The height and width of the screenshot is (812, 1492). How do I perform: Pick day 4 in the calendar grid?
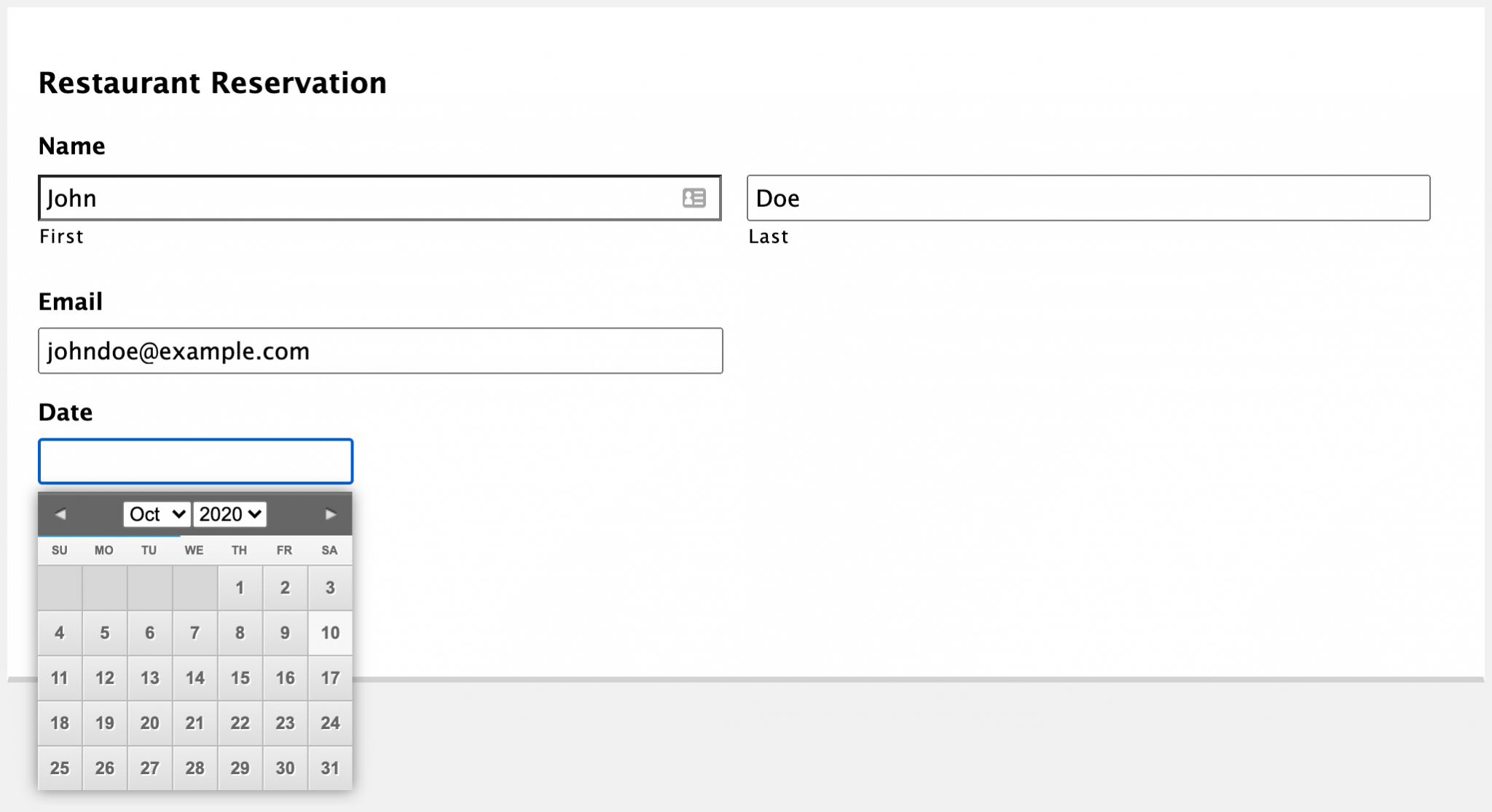60,633
